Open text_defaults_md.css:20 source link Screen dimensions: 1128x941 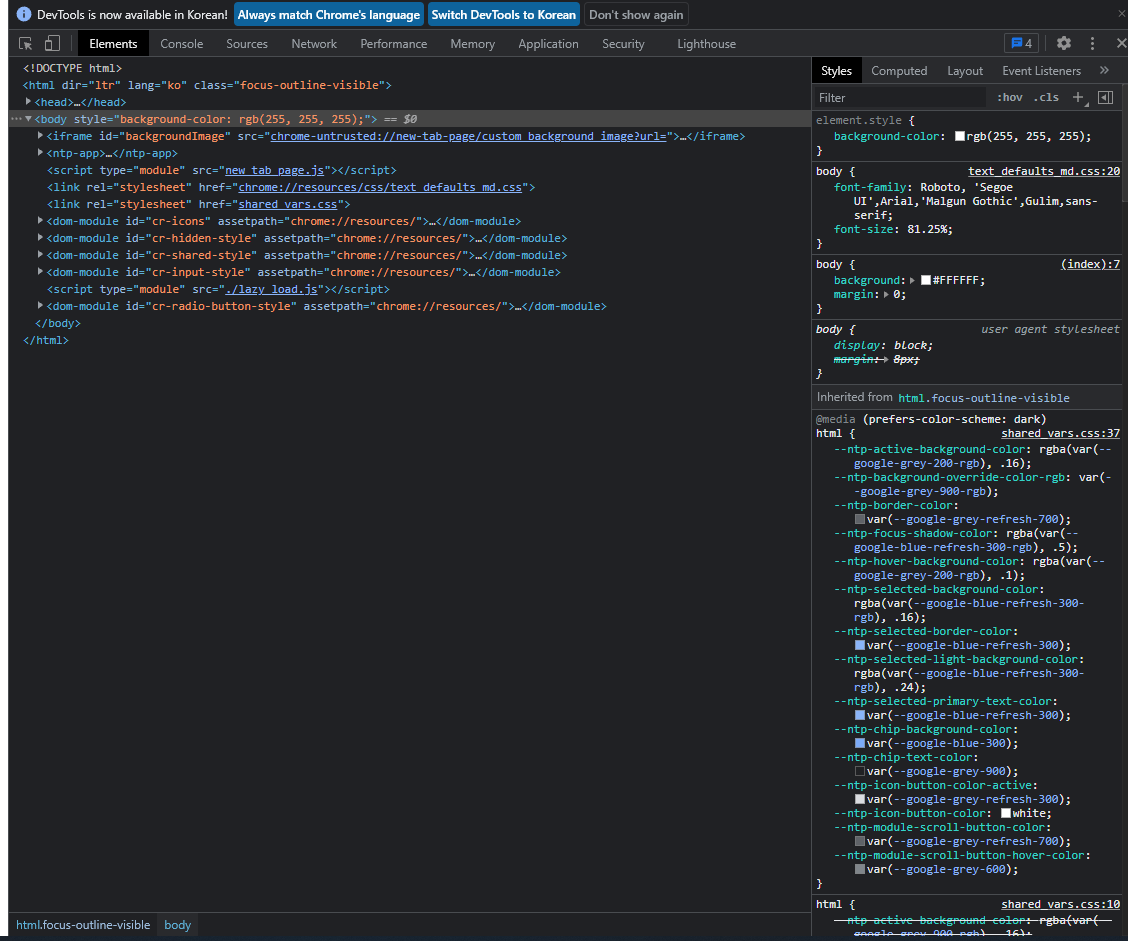pyautogui.click(x=1044, y=171)
